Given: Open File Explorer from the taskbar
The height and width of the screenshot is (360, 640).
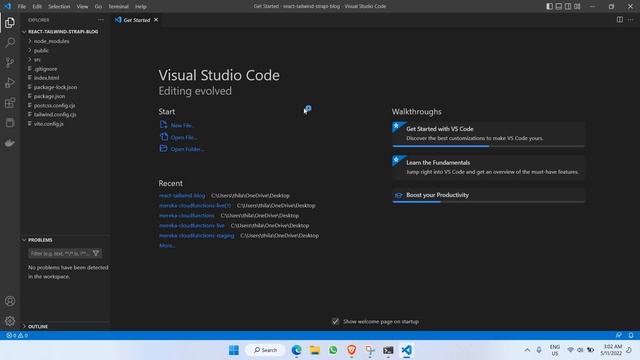Looking at the screenshot, I should click(x=315, y=350).
